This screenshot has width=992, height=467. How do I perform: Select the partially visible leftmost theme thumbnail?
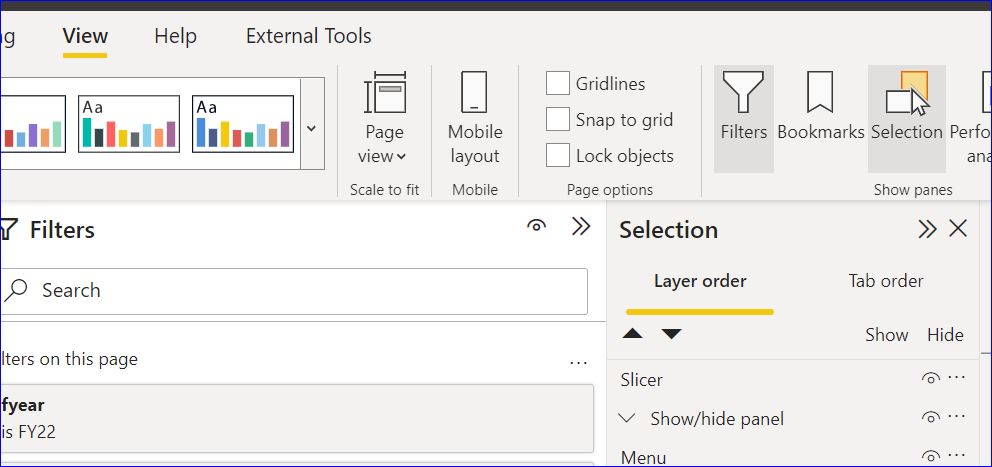click(x=33, y=124)
